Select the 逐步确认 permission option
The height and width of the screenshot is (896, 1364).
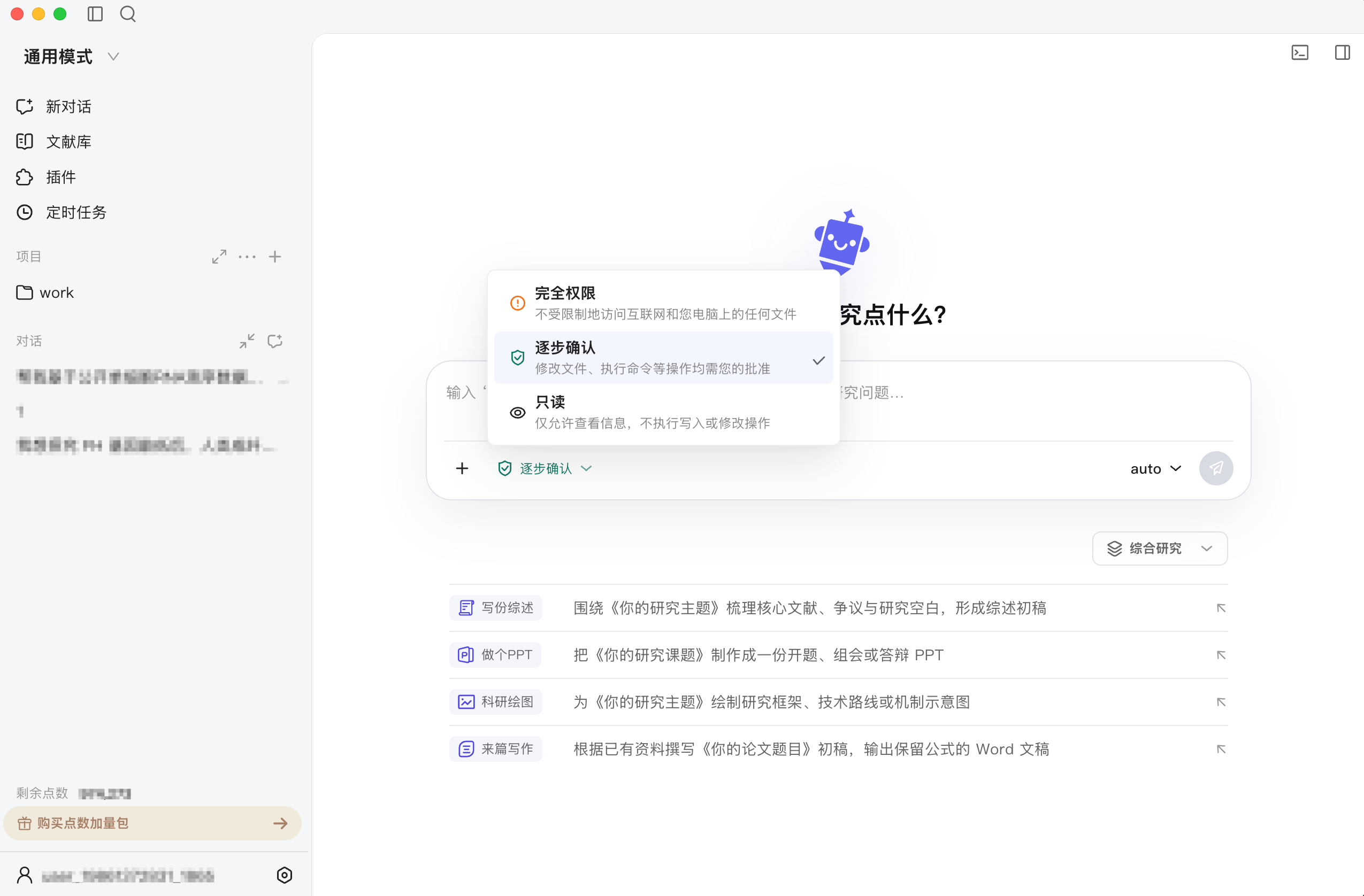click(664, 358)
